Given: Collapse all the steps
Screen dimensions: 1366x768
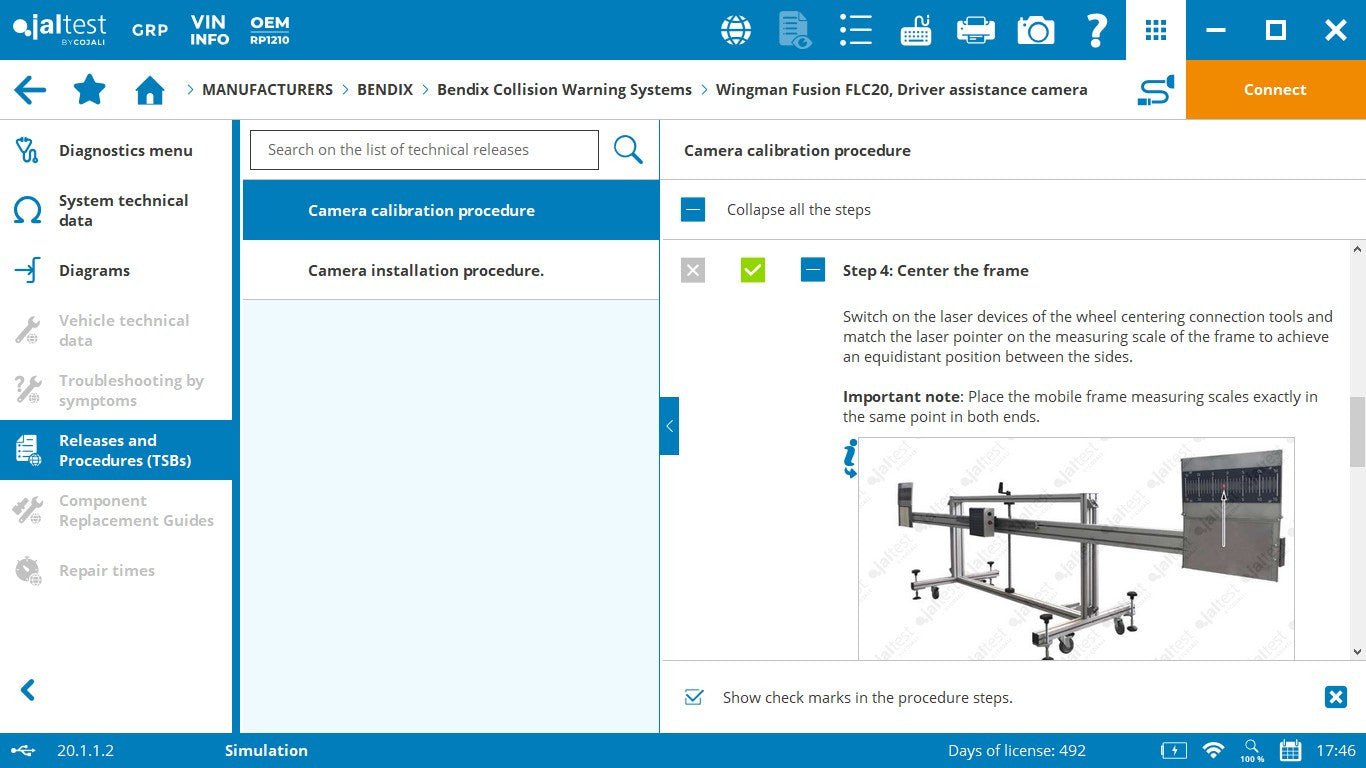Looking at the screenshot, I should tap(693, 210).
